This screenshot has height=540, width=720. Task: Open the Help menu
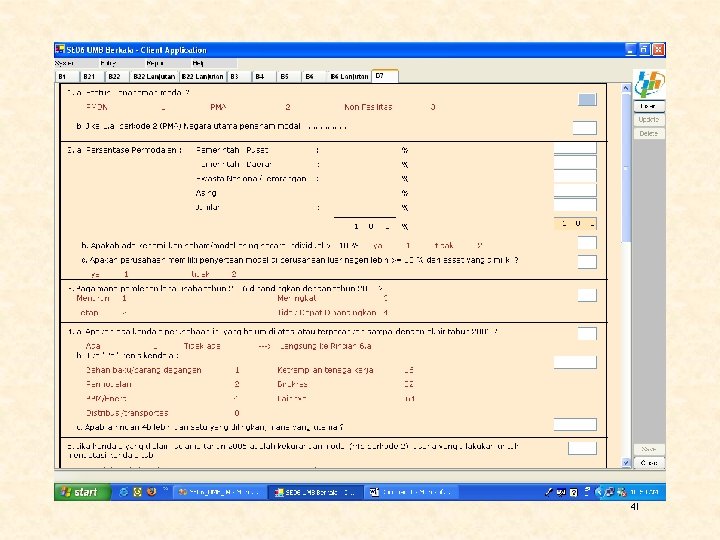(198, 63)
